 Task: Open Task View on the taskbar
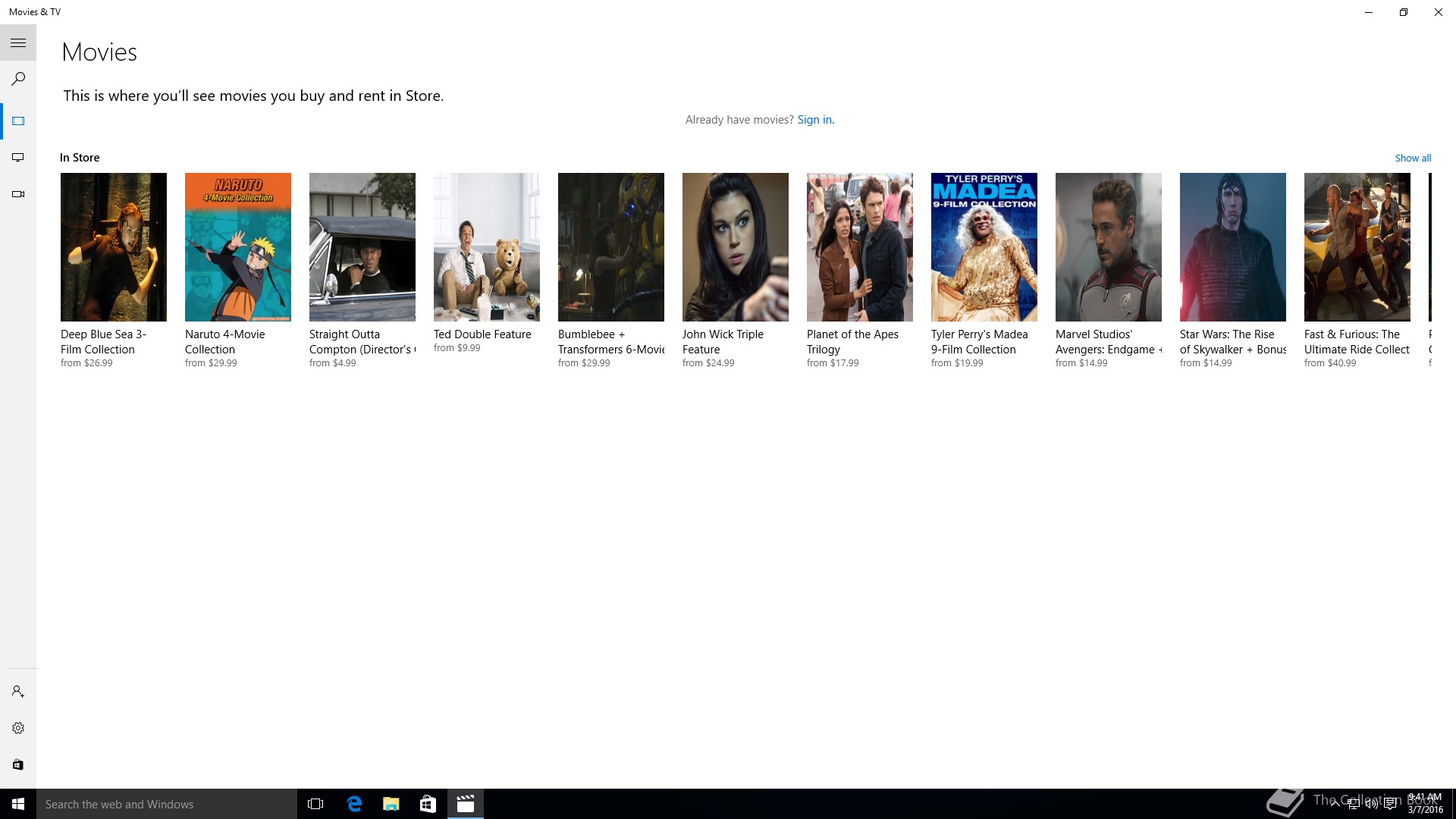coord(315,804)
